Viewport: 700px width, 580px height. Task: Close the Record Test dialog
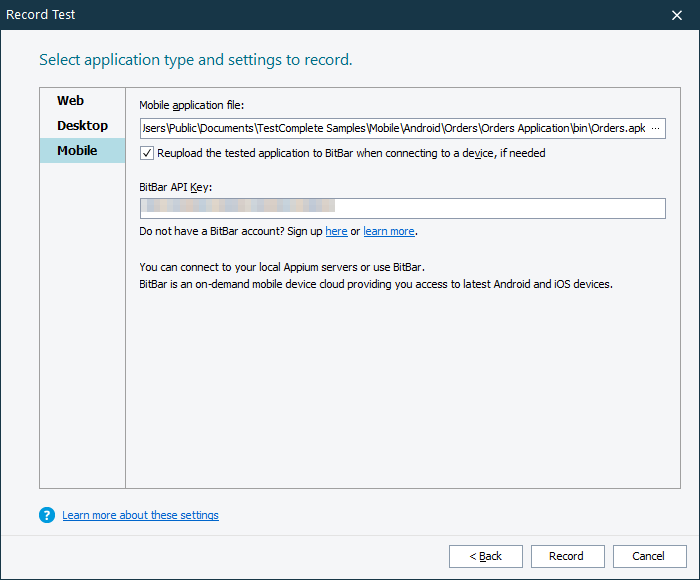[x=677, y=15]
